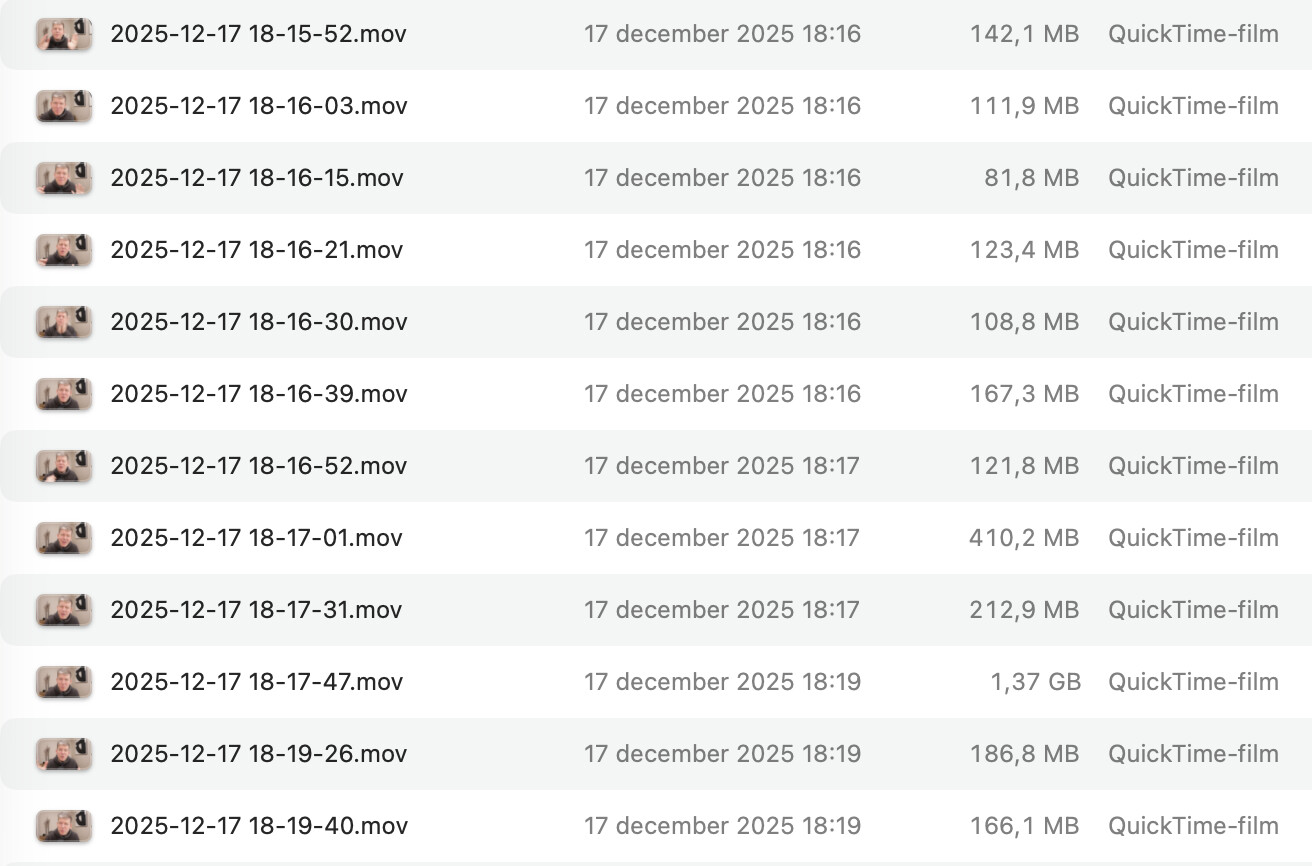Click the QuickTime-film kind for 18-16-21.mov
This screenshot has height=866, width=1312.
(1193, 250)
